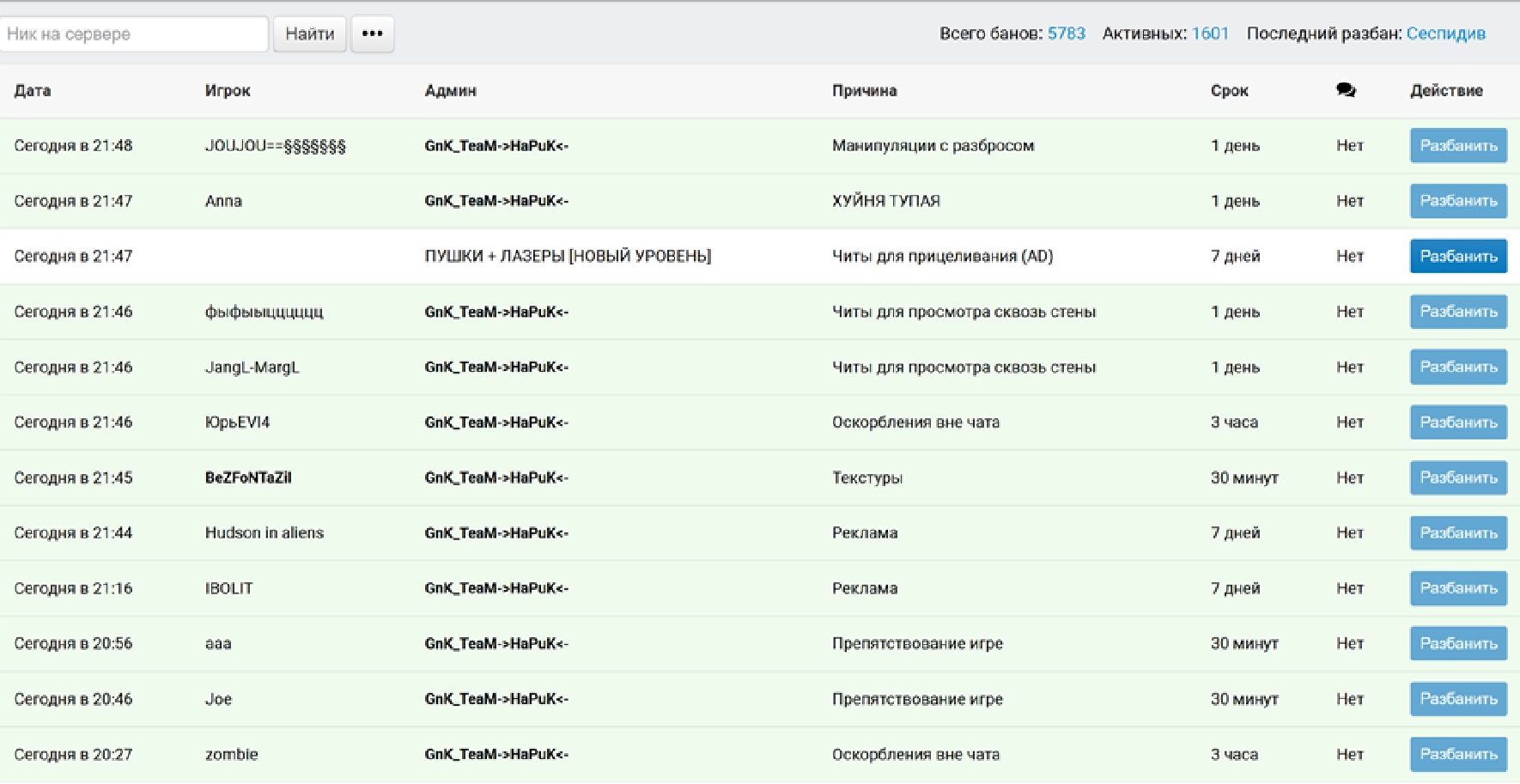Click the Дата column header
Viewport: 1520px width, 784px height.
33,91
